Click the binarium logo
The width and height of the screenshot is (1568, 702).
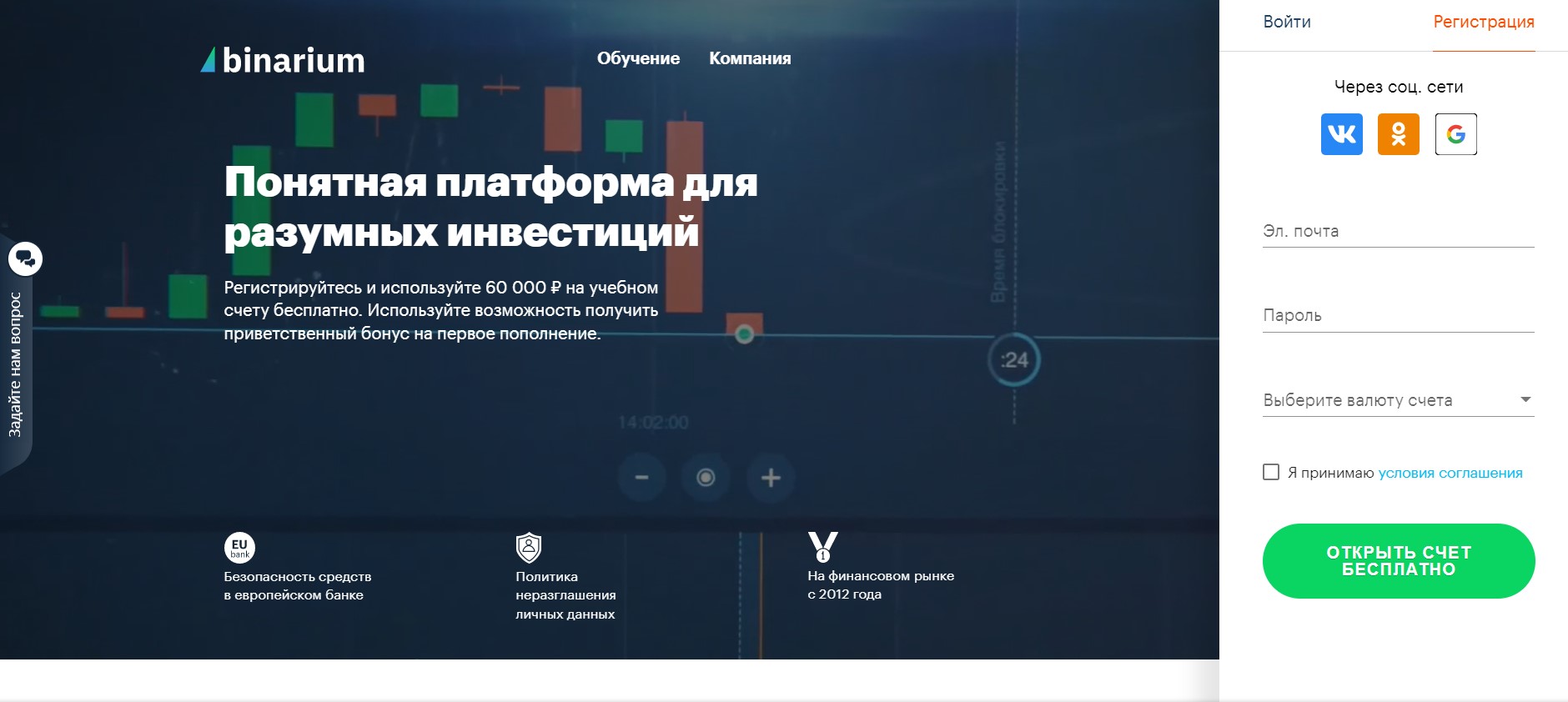point(283,60)
